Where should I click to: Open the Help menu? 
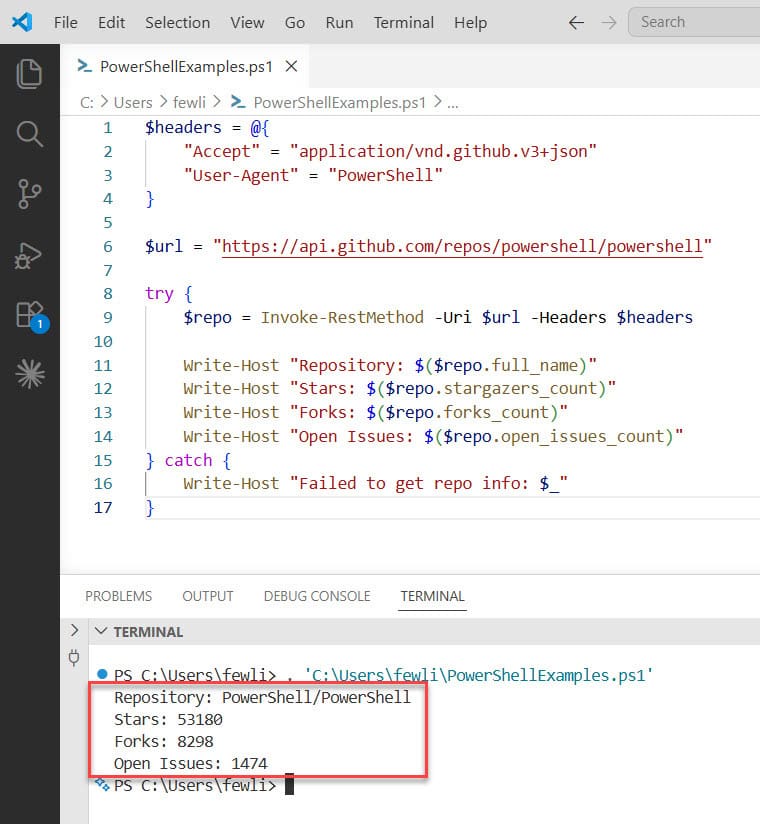[470, 23]
